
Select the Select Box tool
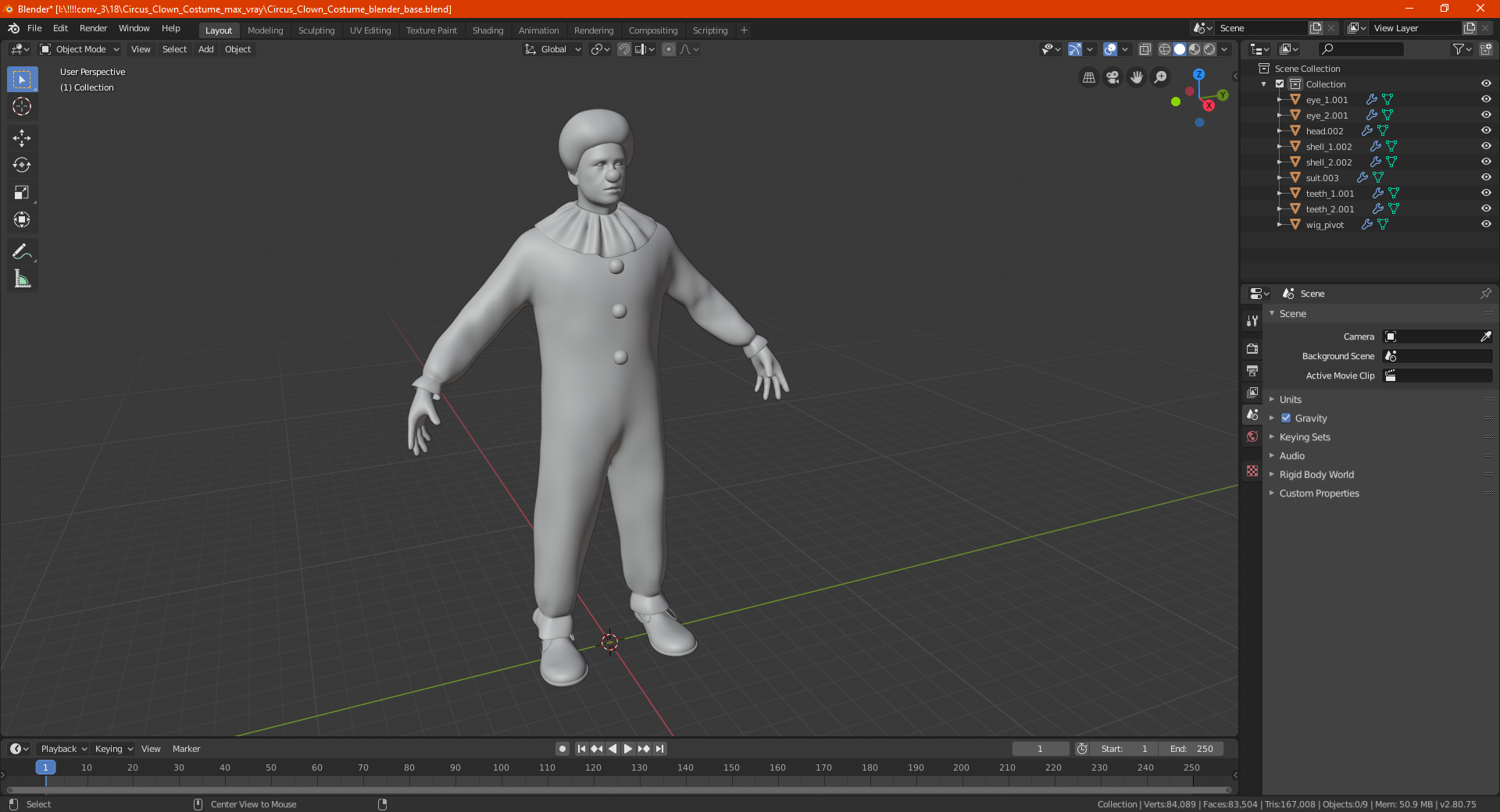(22, 80)
